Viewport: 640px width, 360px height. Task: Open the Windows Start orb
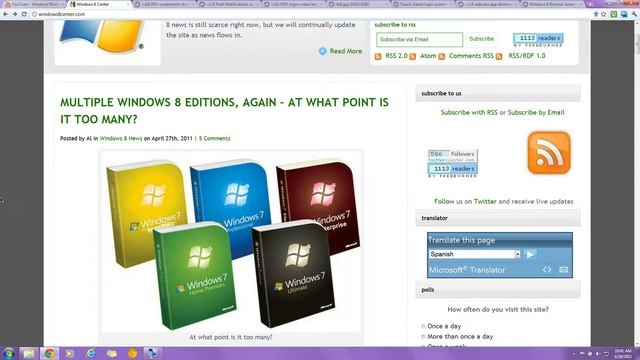coord(8,353)
